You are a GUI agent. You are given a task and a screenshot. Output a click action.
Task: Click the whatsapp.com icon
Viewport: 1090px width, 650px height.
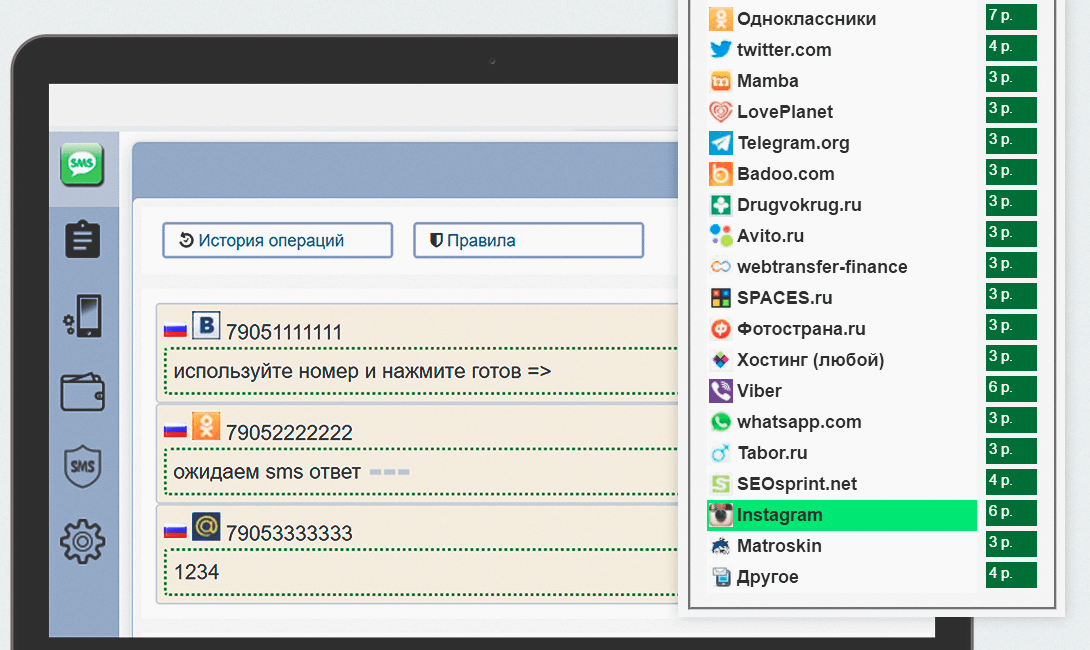pos(721,421)
